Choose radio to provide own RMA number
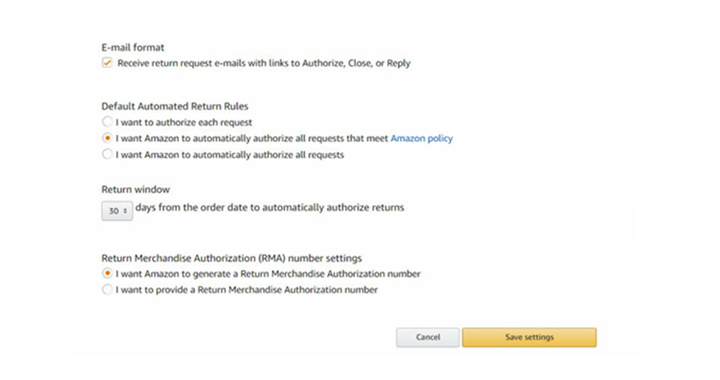This screenshot has width=720, height=380. tap(107, 290)
